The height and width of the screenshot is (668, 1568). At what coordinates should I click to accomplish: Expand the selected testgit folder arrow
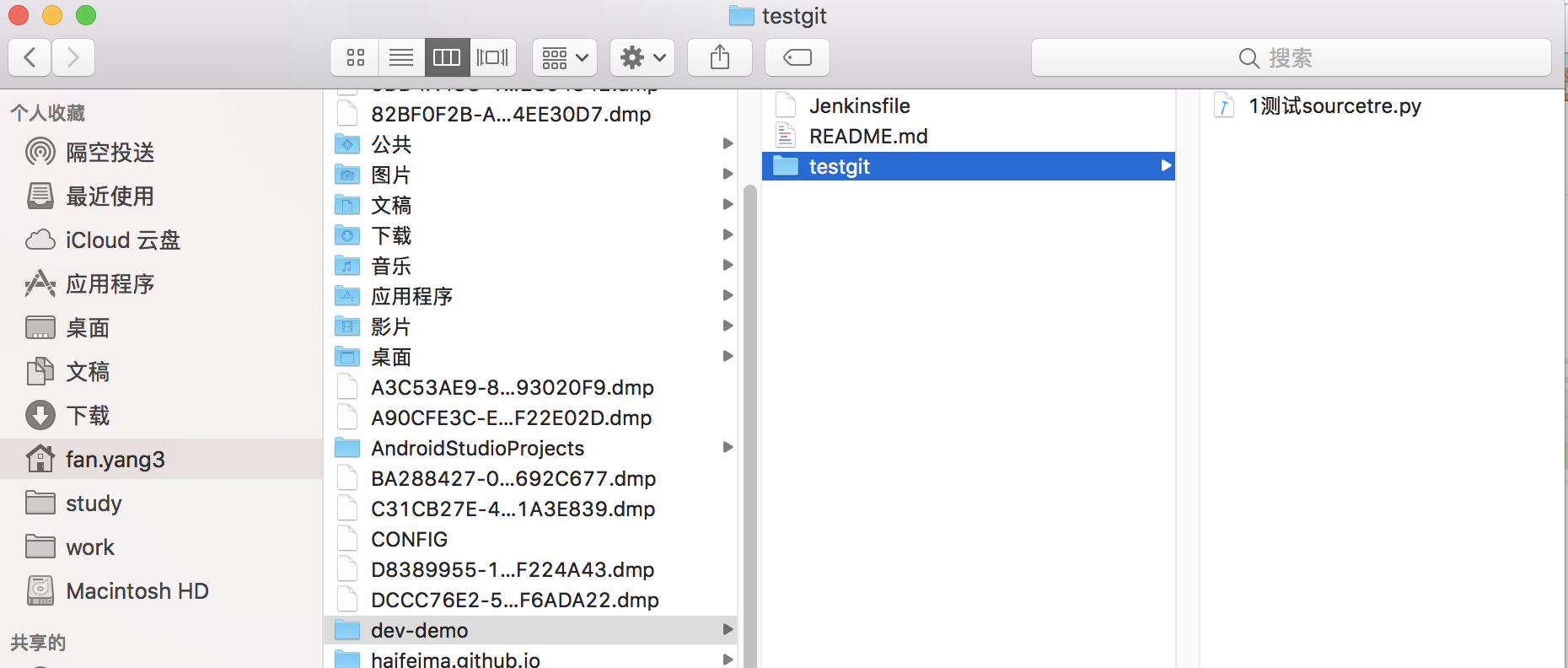1166,165
